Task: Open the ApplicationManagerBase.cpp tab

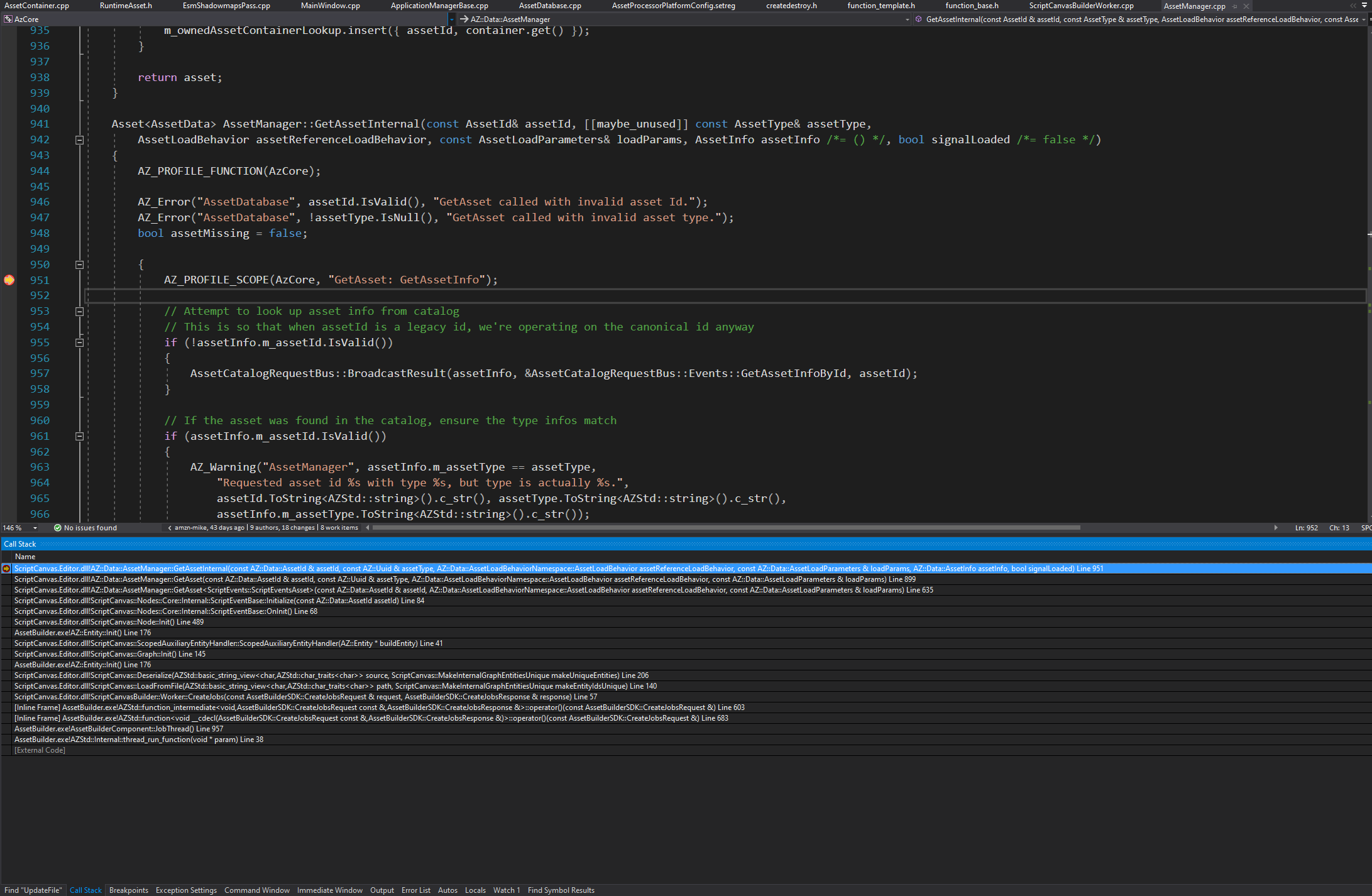Action: click(439, 6)
